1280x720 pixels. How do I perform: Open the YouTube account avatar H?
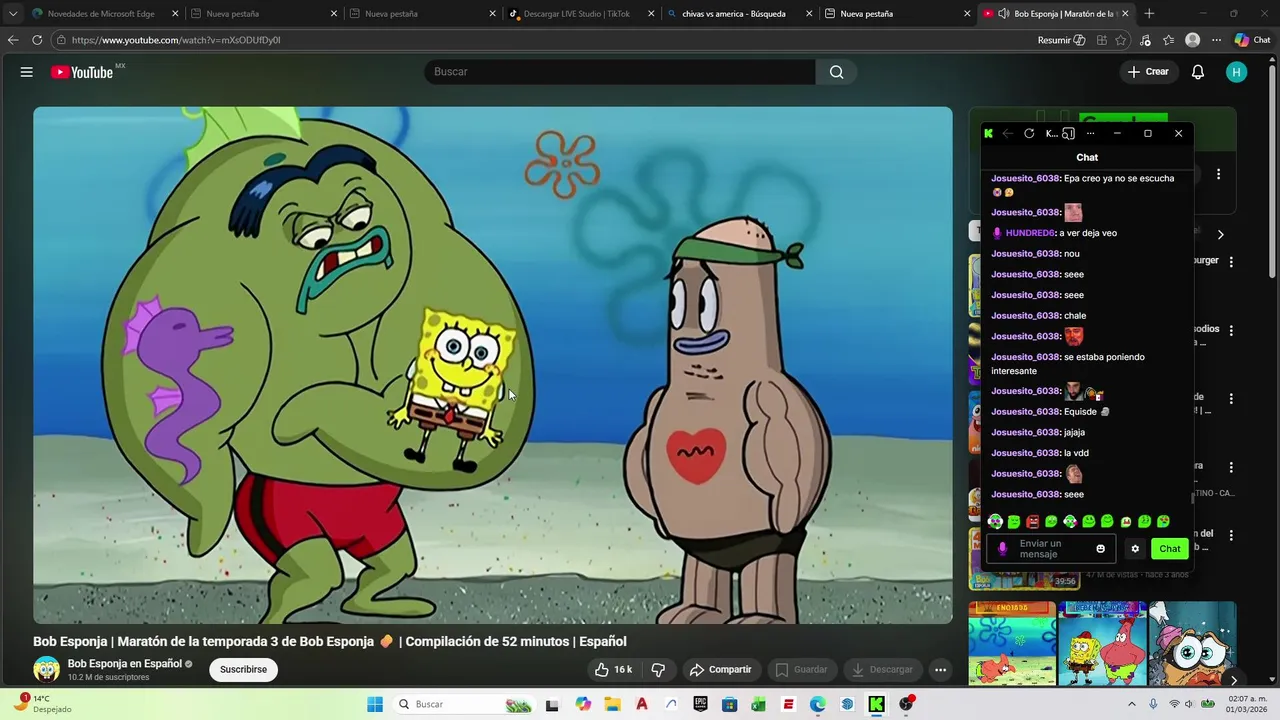(1237, 72)
